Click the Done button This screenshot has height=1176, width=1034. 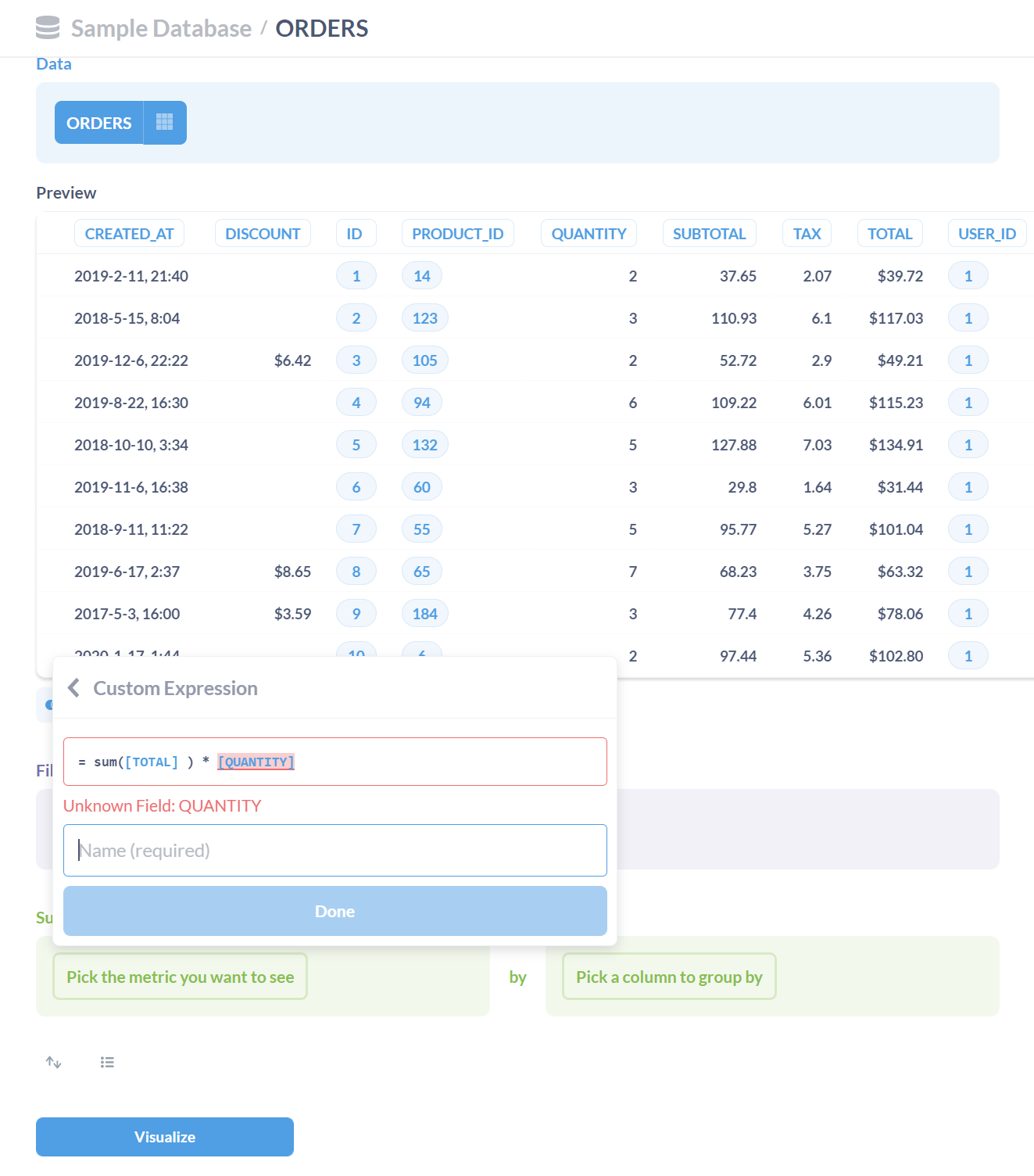(335, 911)
